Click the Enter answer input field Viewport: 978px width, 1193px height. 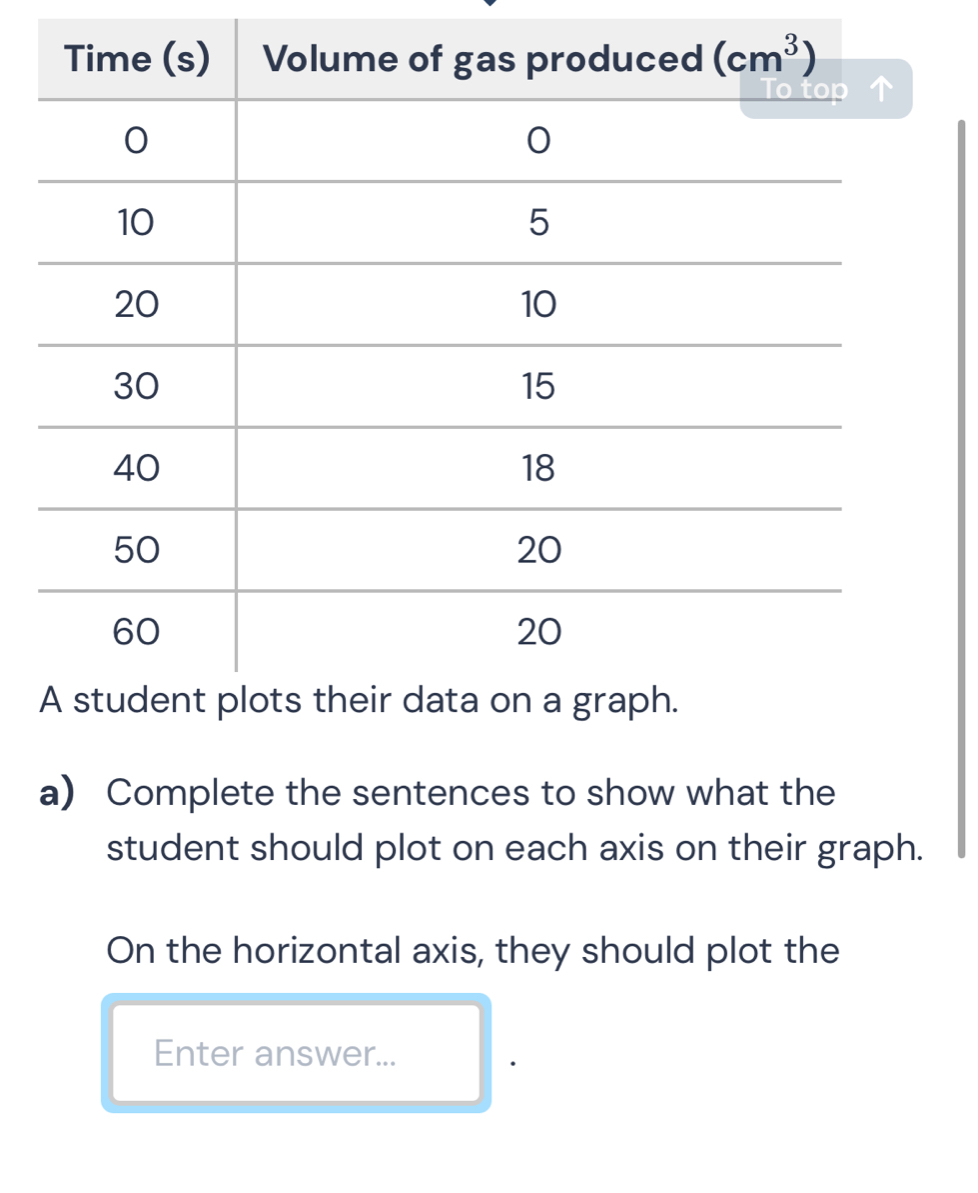(295, 1053)
